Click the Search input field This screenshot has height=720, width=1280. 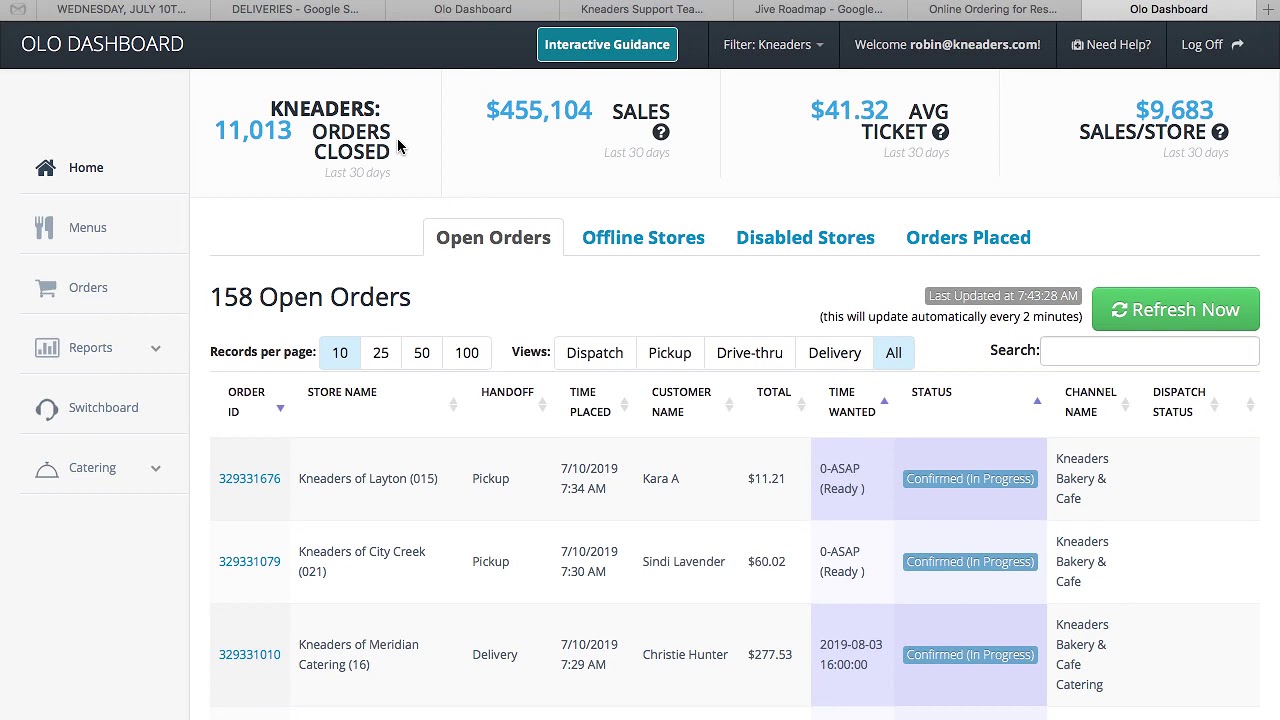point(1150,350)
